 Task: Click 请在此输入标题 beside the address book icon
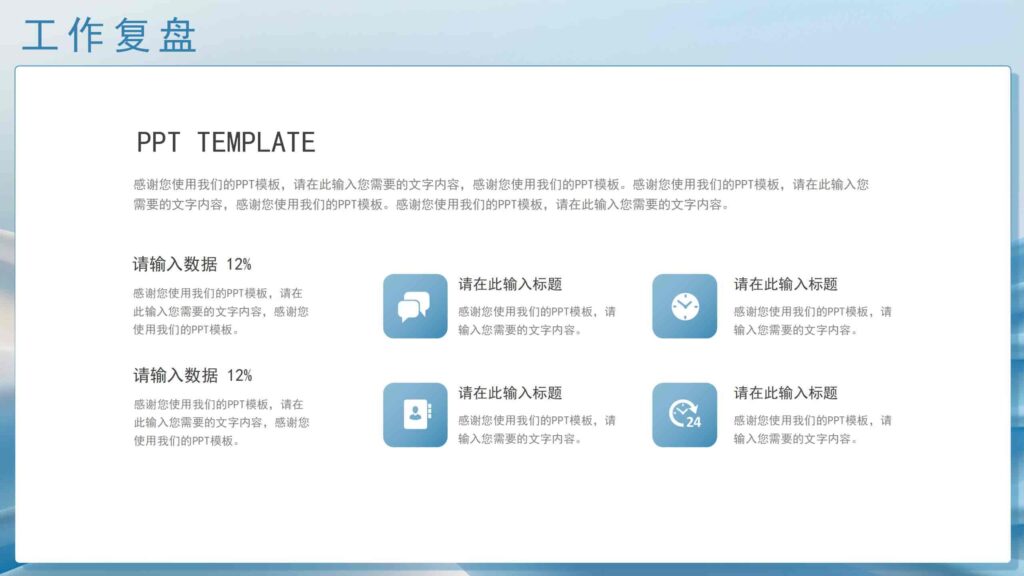click(510, 393)
